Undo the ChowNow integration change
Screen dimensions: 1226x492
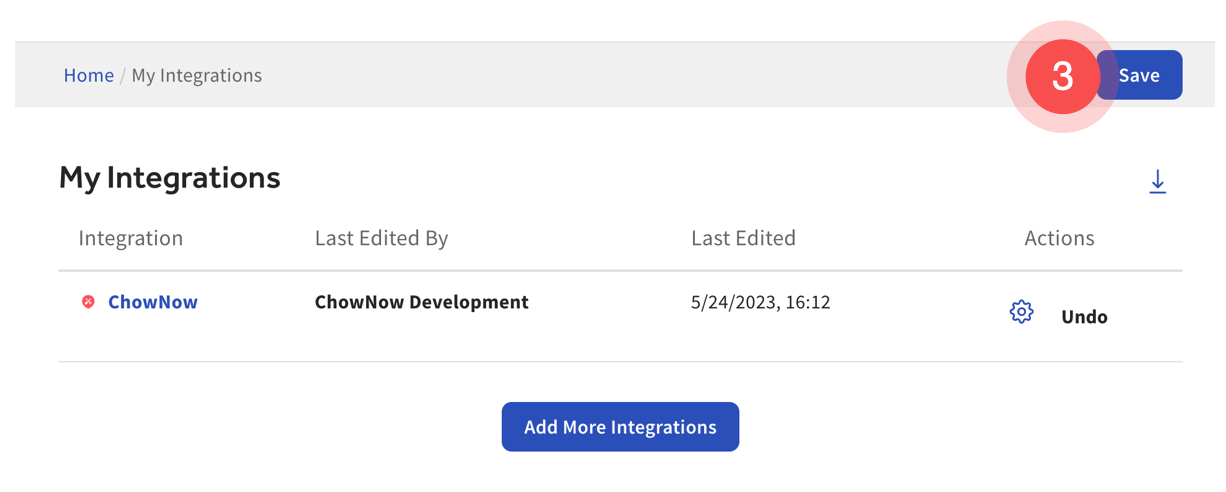point(1084,317)
